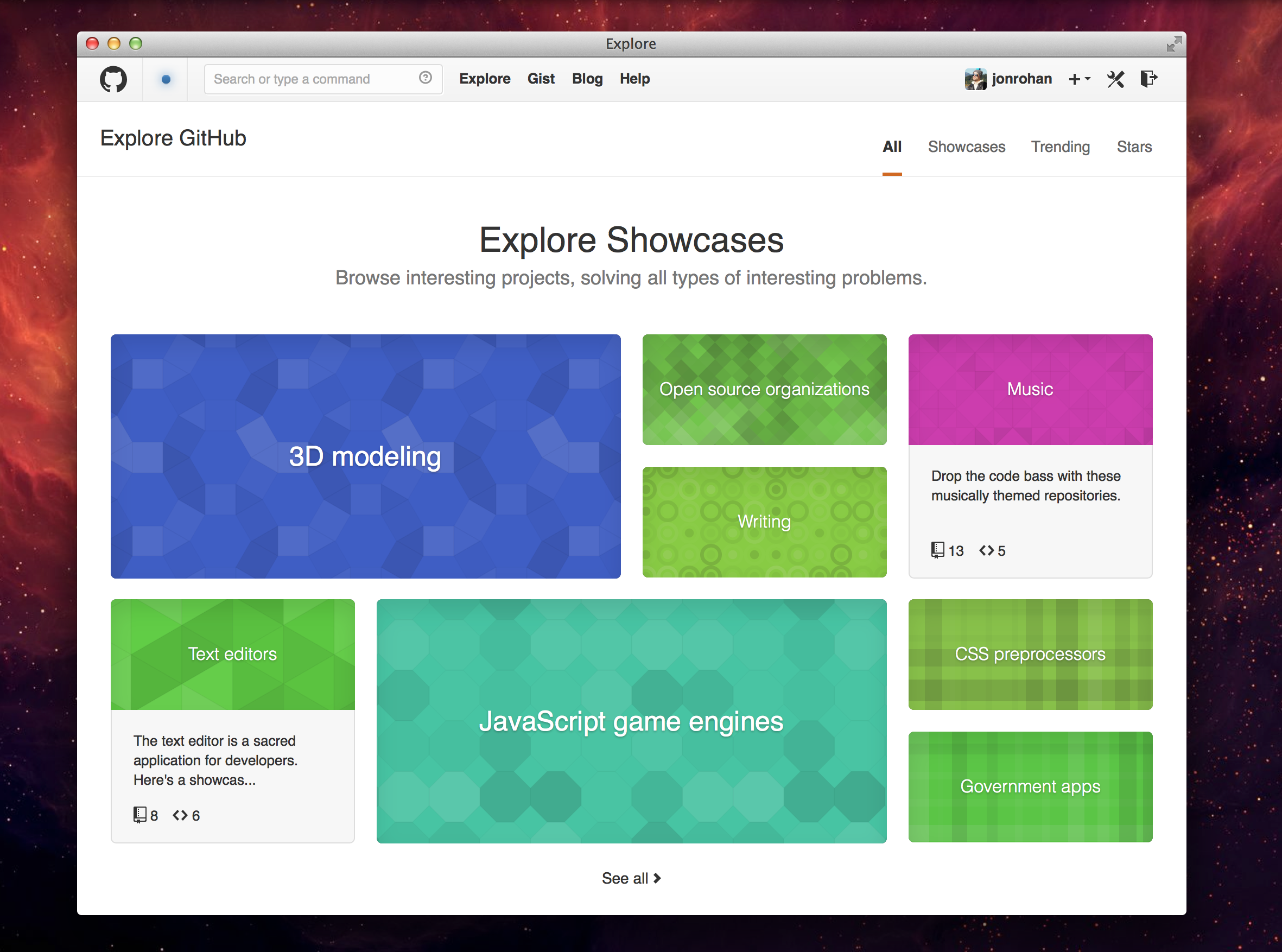Switch to the Showcases tab
Viewport: 1282px width, 952px height.
coord(966,147)
